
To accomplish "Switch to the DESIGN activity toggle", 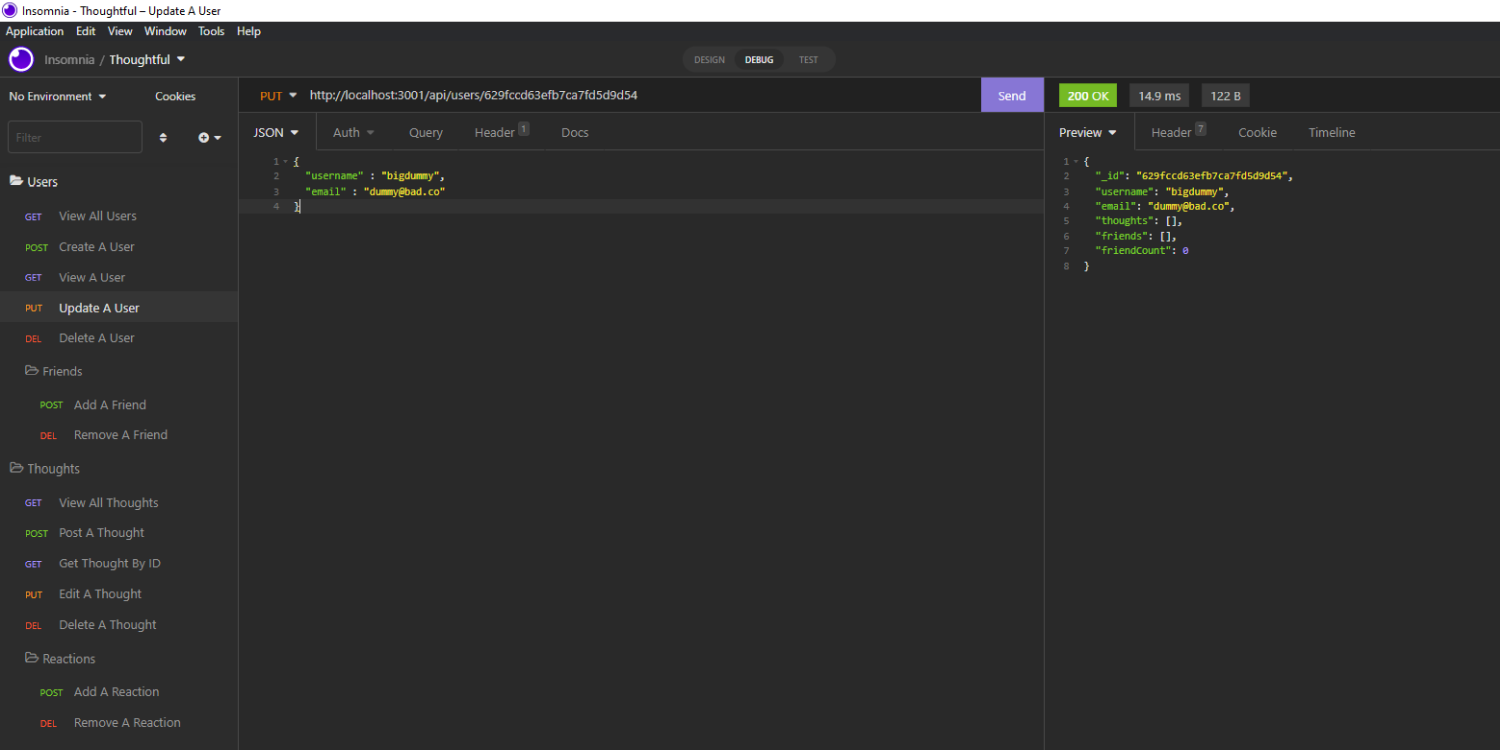I will [x=709, y=60].
